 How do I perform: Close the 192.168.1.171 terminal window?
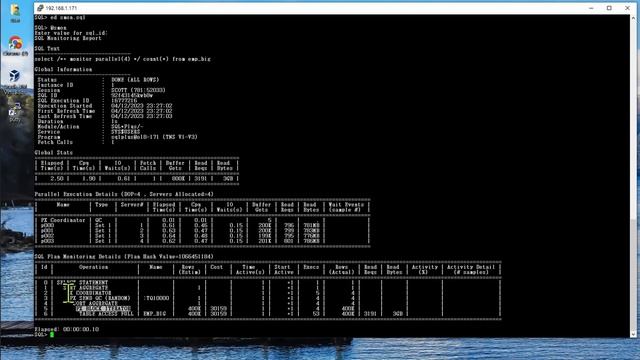coord(628,8)
